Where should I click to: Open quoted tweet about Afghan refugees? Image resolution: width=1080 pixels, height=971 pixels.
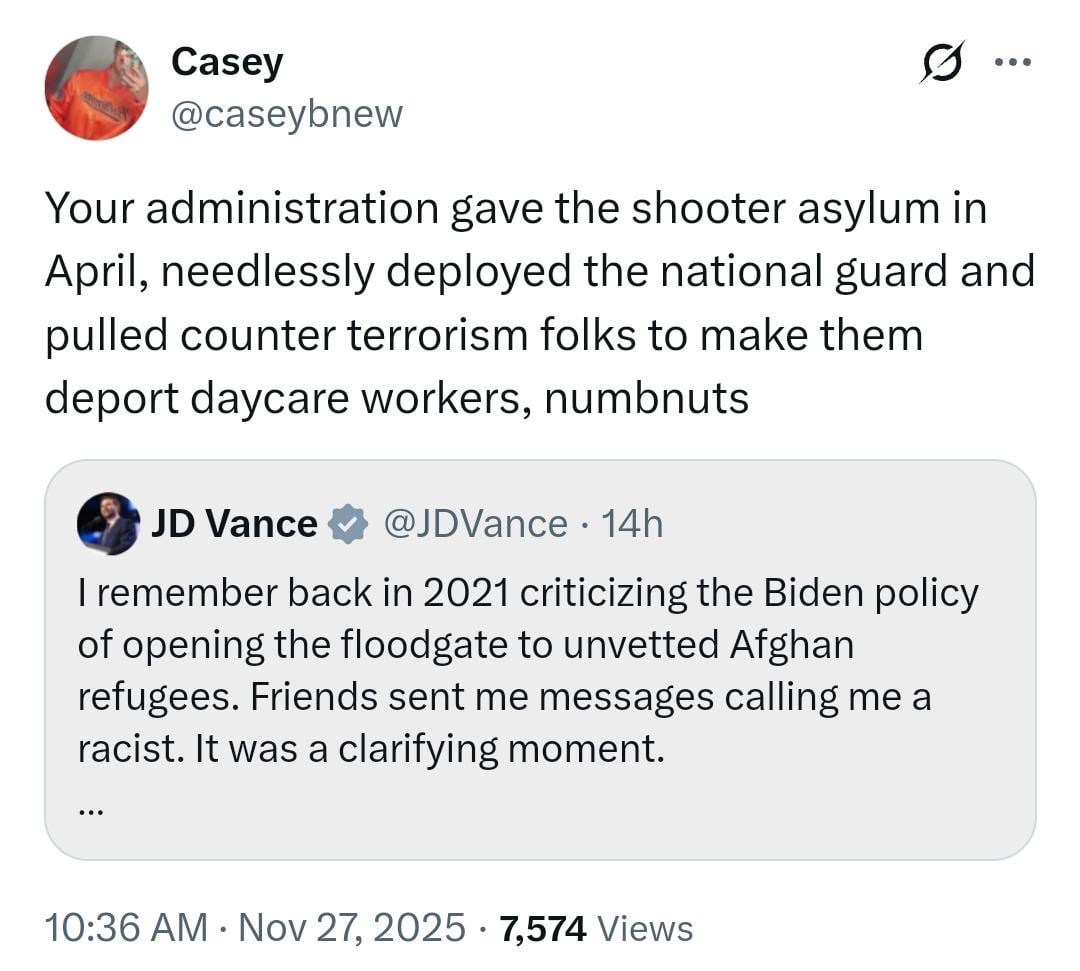pyautogui.click(x=527, y=645)
